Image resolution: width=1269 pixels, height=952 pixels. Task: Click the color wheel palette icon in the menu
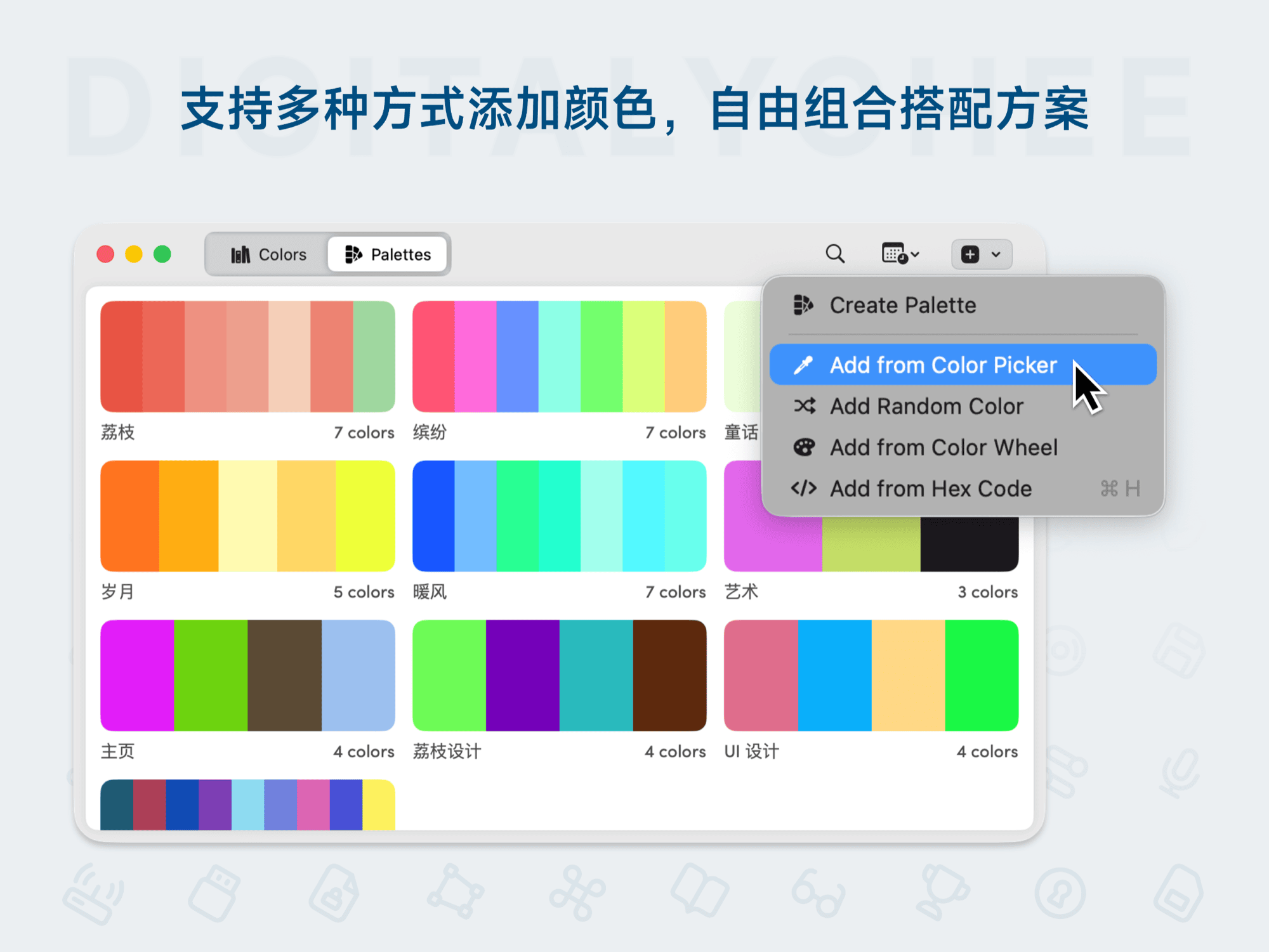click(x=804, y=447)
